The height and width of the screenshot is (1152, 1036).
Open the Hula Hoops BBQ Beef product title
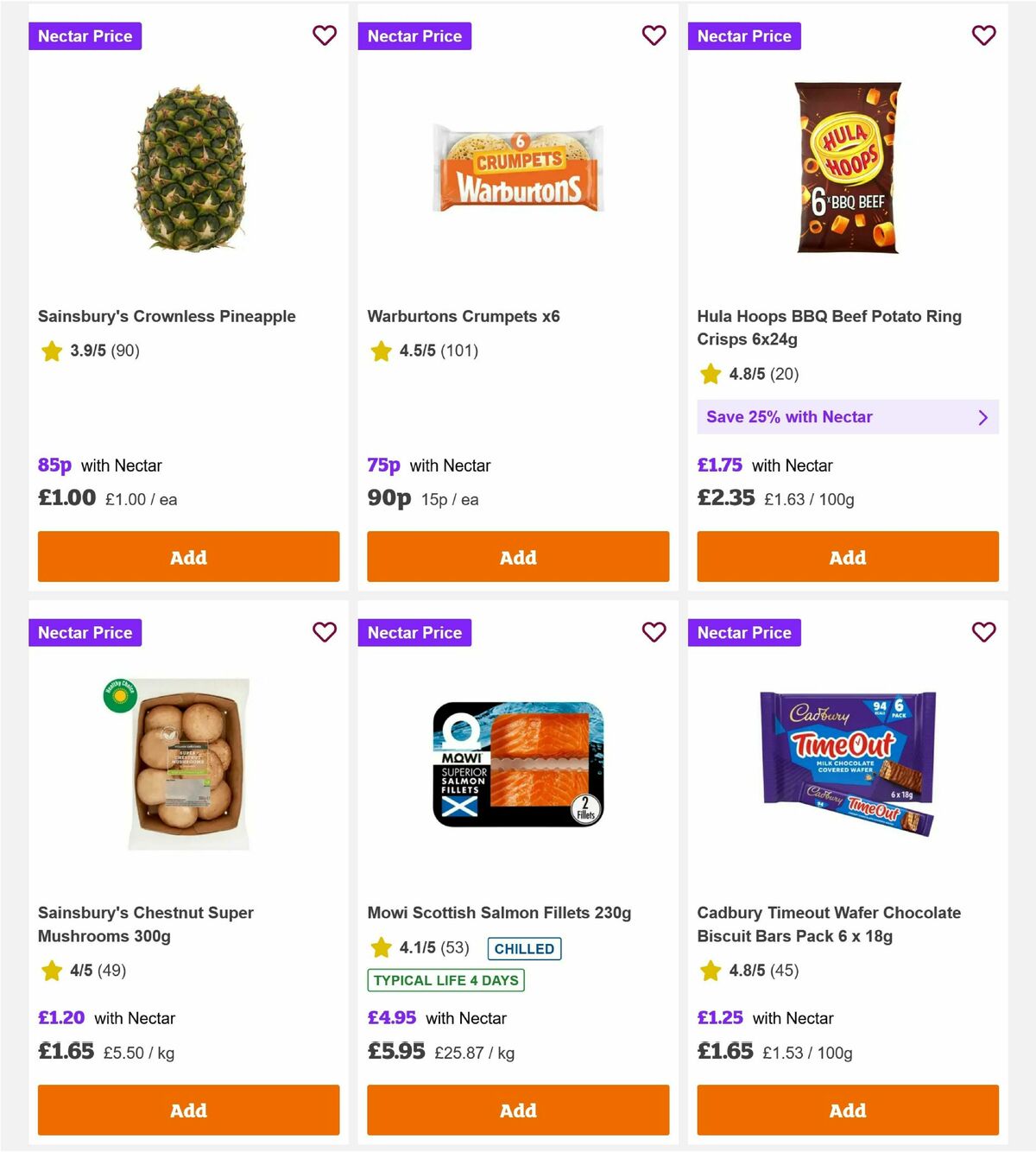[829, 327]
